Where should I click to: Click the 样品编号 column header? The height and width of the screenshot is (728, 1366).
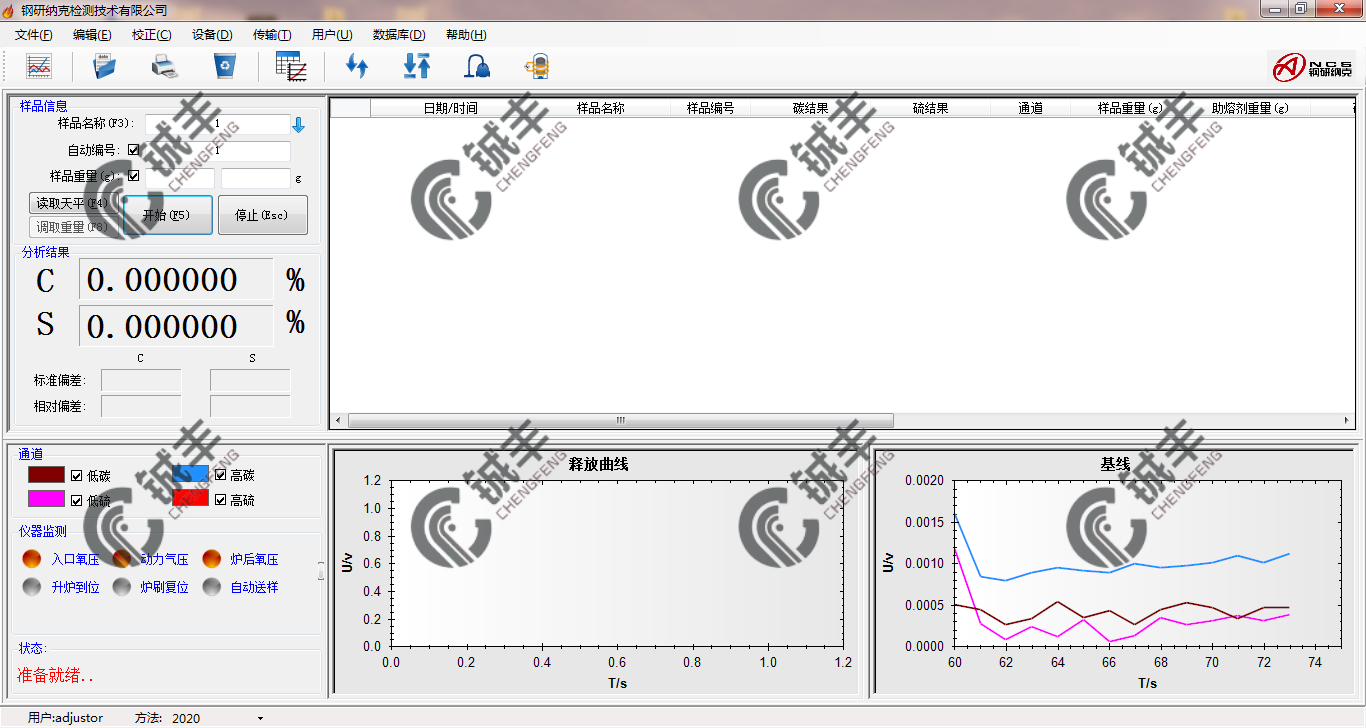pos(710,108)
